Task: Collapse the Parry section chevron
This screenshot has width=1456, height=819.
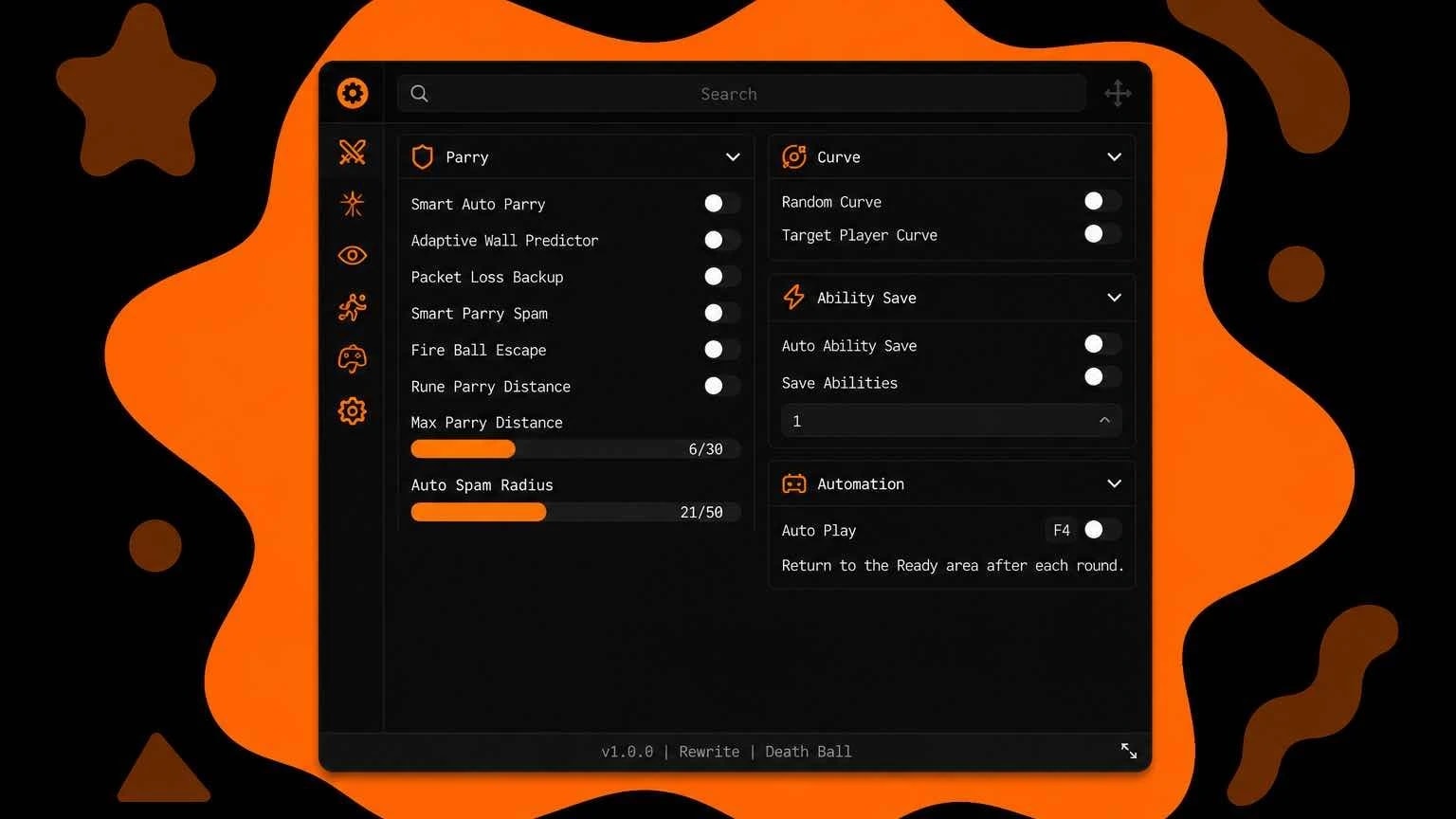Action: click(733, 157)
